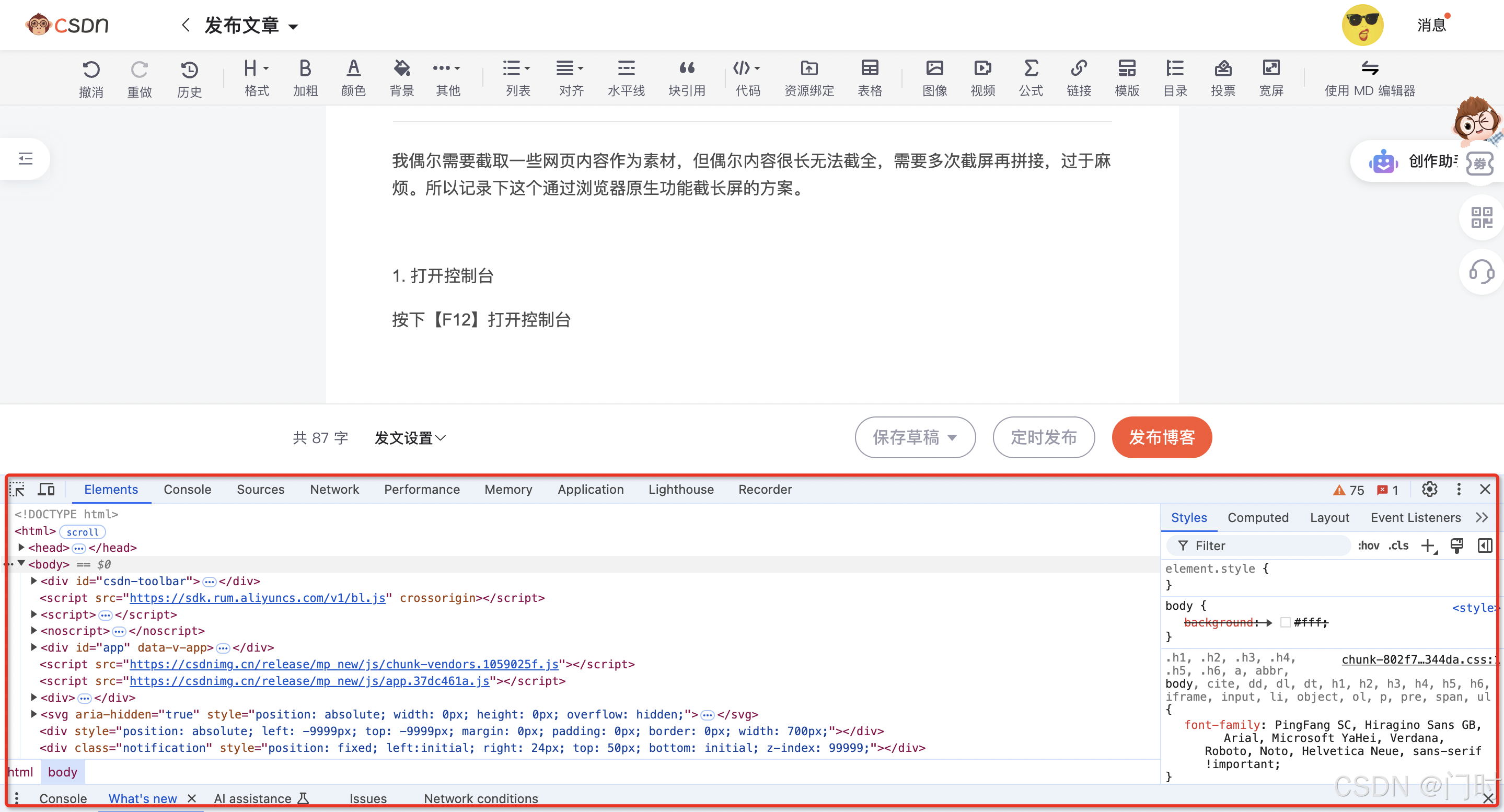Click the Undo (撤消) toolbar icon
This screenshot has height=812, width=1504.
pyautogui.click(x=91, y=78)
